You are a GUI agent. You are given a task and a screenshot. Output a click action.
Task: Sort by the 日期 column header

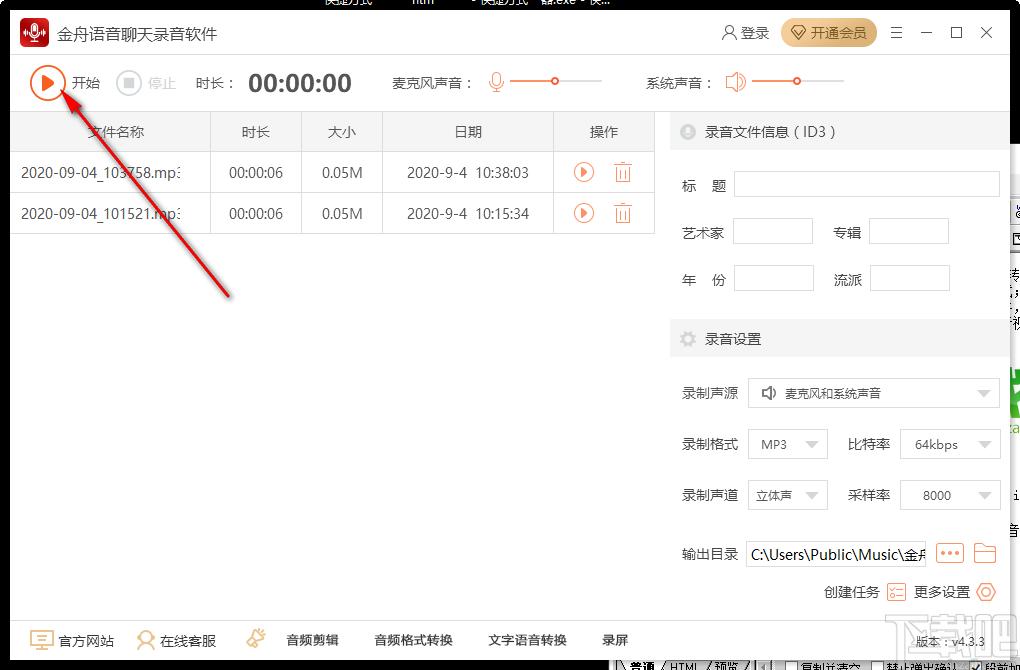coord(468,132)
